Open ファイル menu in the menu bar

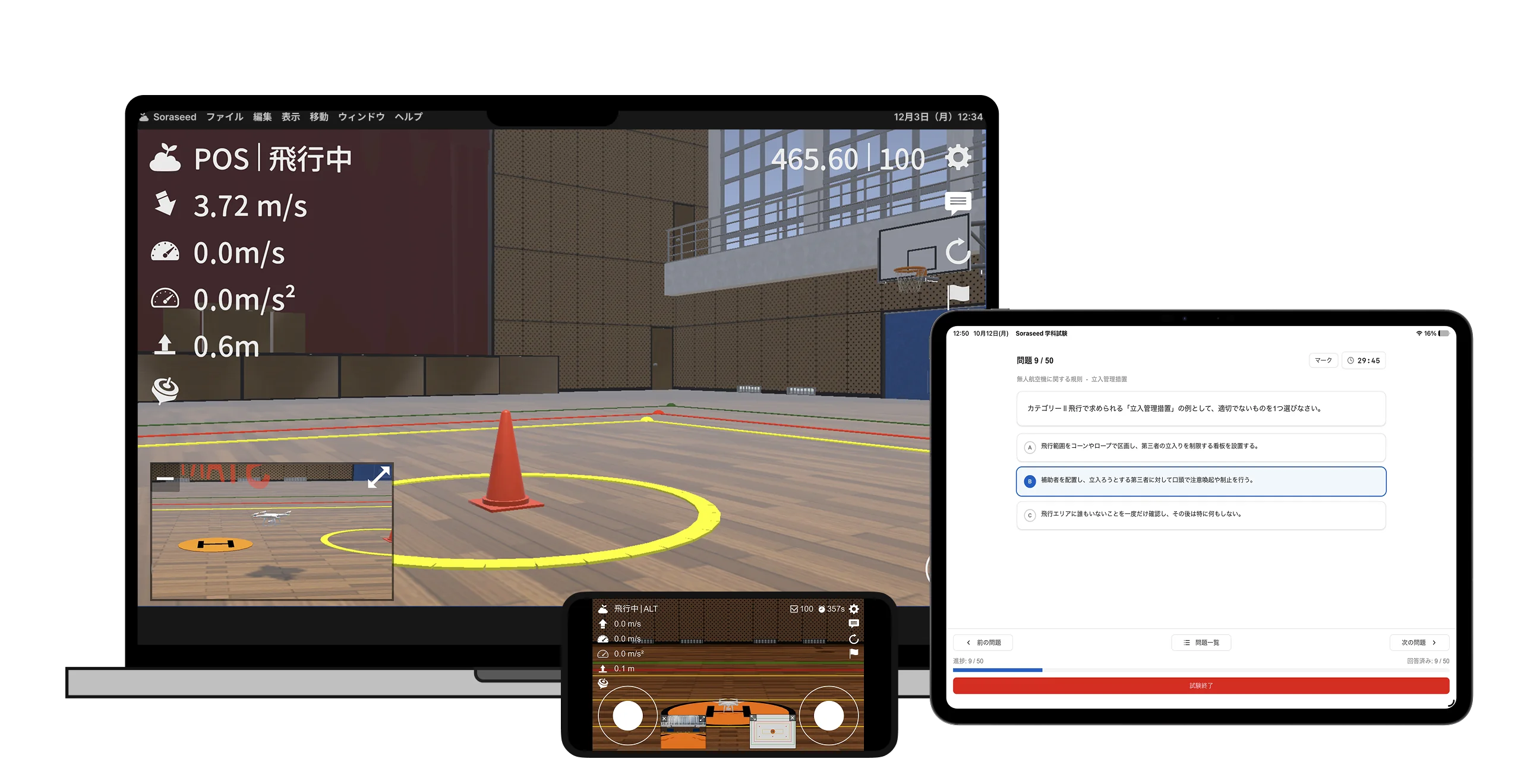coord(225,117)
